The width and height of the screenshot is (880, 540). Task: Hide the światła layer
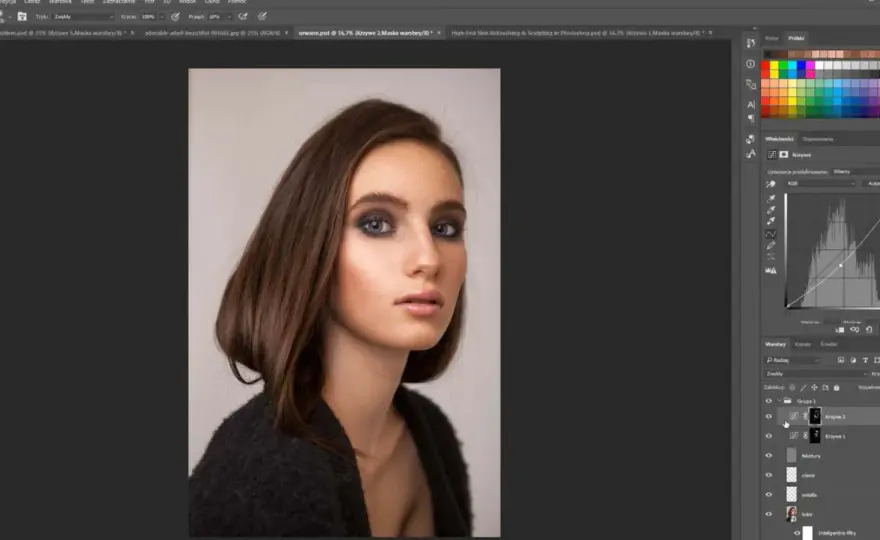[769, 495]
